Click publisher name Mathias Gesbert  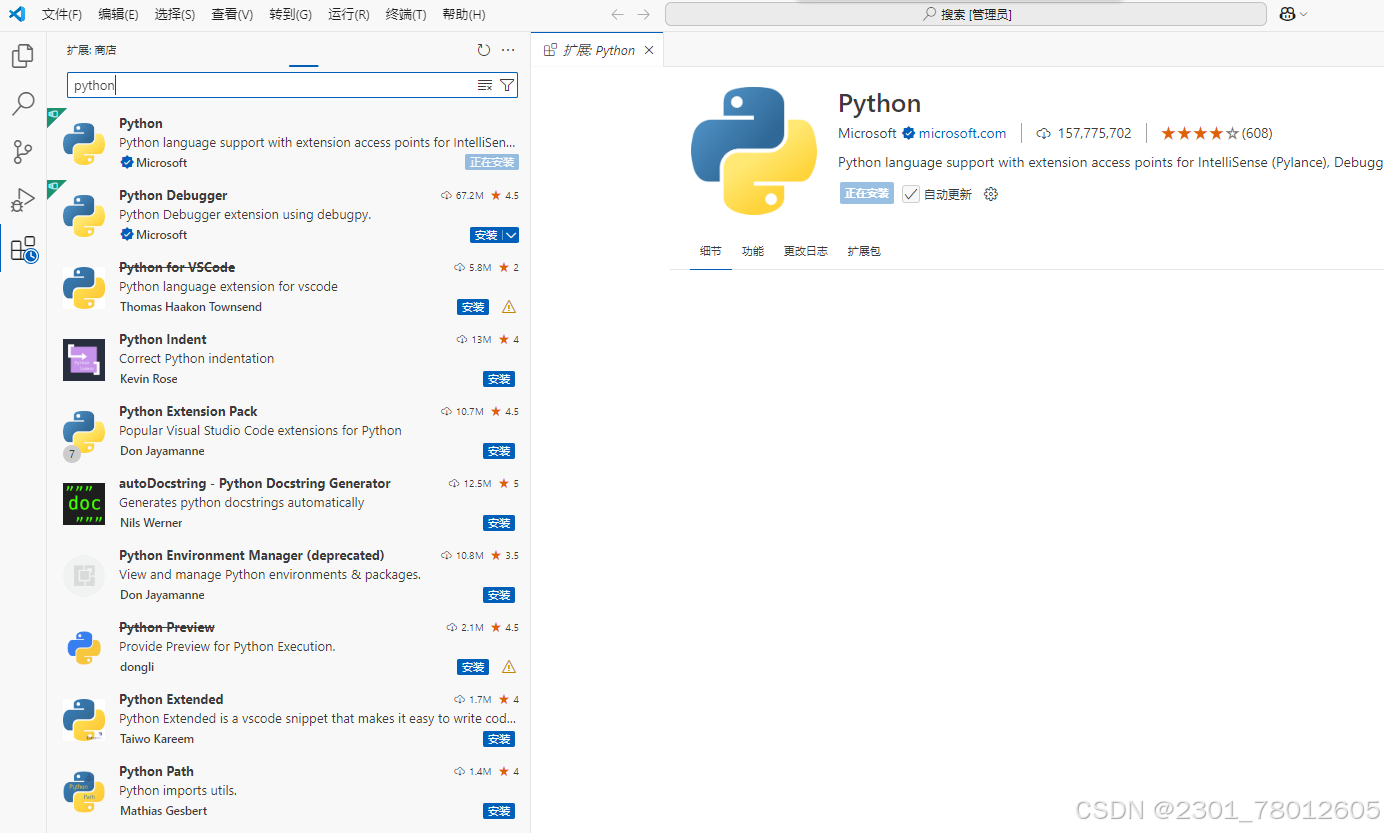point(164,811)
